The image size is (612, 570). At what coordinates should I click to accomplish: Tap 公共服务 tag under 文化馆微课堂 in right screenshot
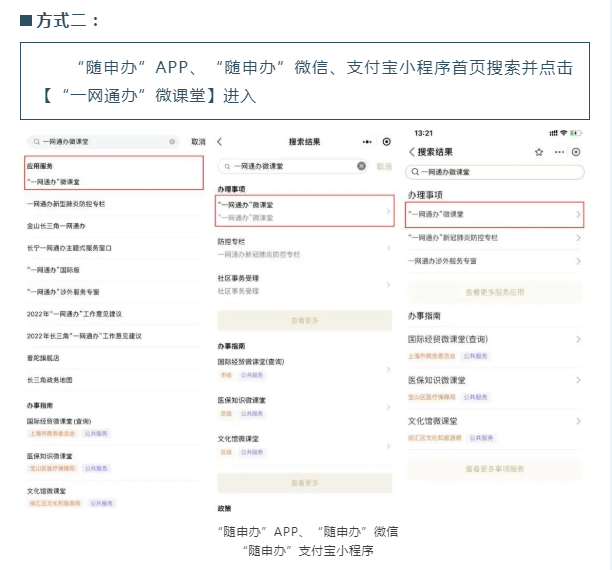481,438
